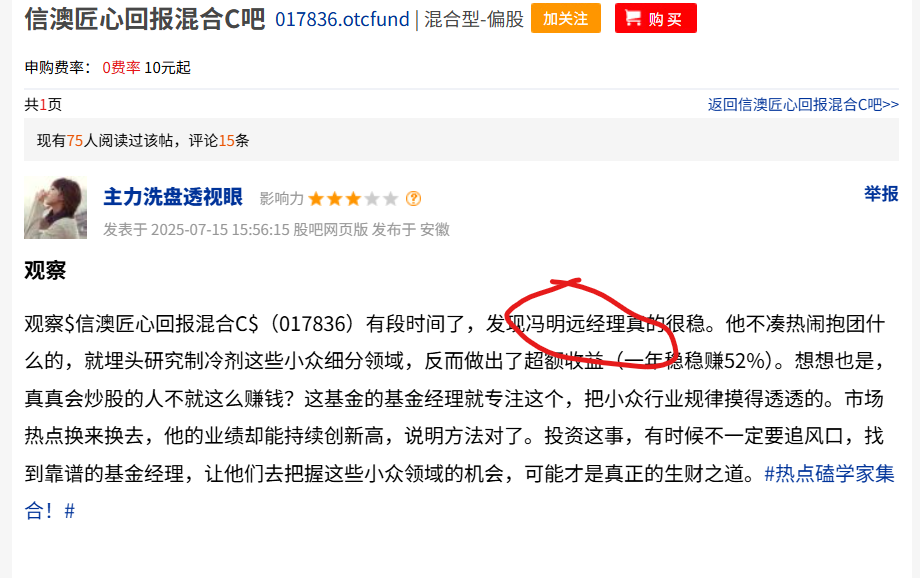Click the red 0费率 link
920x578 pixels.
pos(121,67)
